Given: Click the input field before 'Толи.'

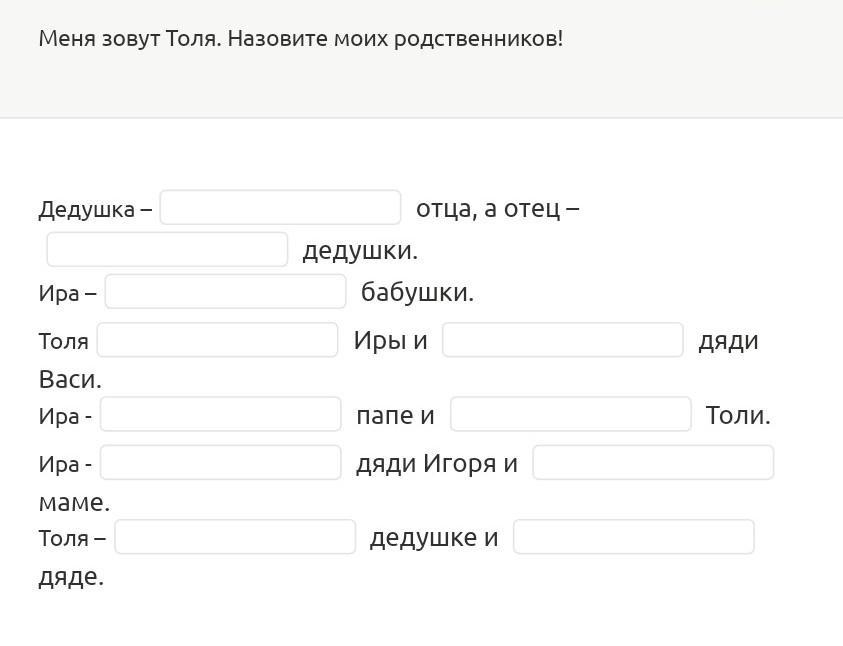Looking at the screenshot, I should [x=570, y=414].
